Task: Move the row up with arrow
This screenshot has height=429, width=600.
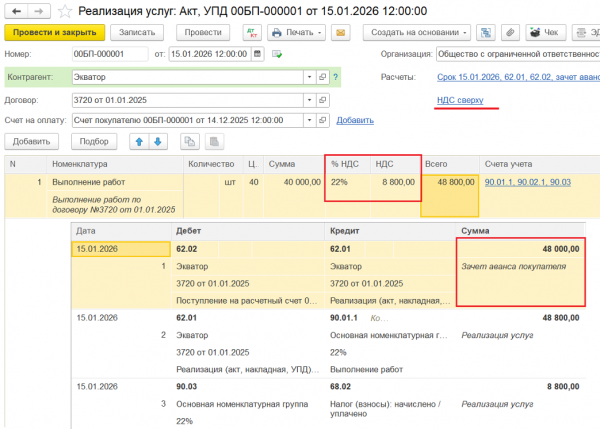Action: [x=140, y=141]
